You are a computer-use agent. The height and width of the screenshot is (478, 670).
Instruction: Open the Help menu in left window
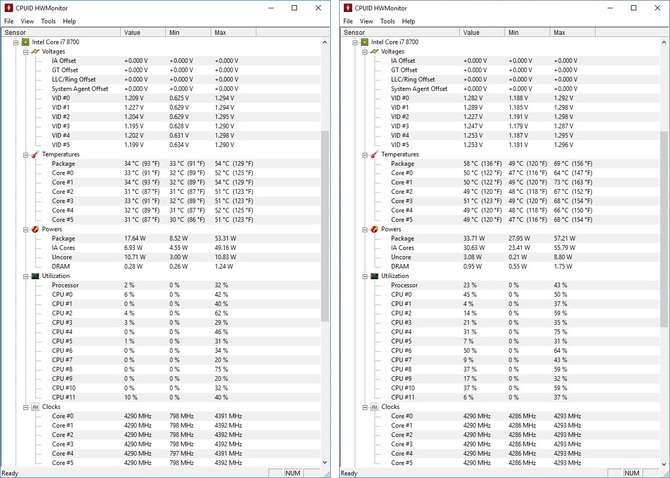tap(69, 21)
